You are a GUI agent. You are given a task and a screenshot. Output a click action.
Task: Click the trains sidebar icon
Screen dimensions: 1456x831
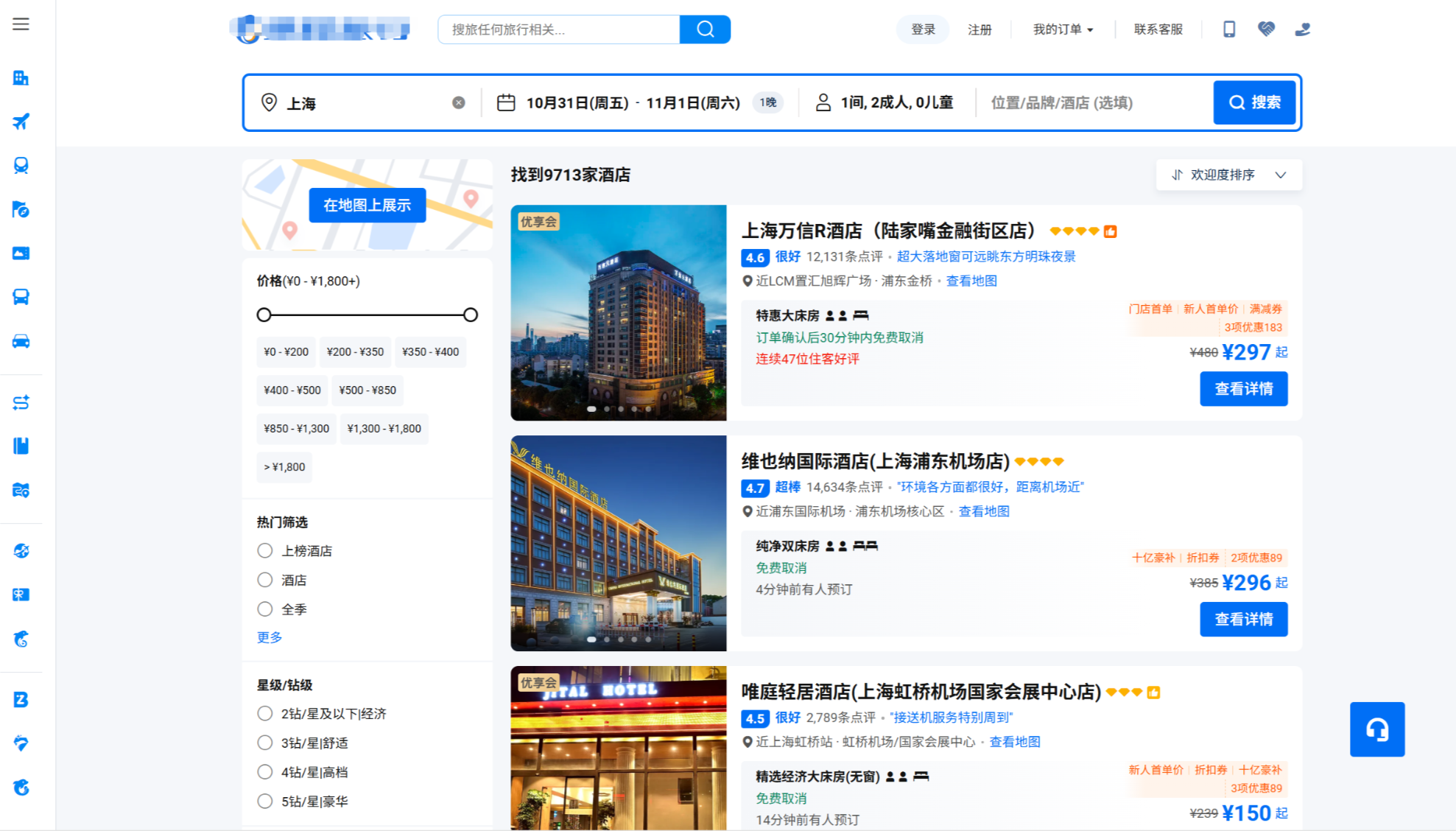click(21, 165)
